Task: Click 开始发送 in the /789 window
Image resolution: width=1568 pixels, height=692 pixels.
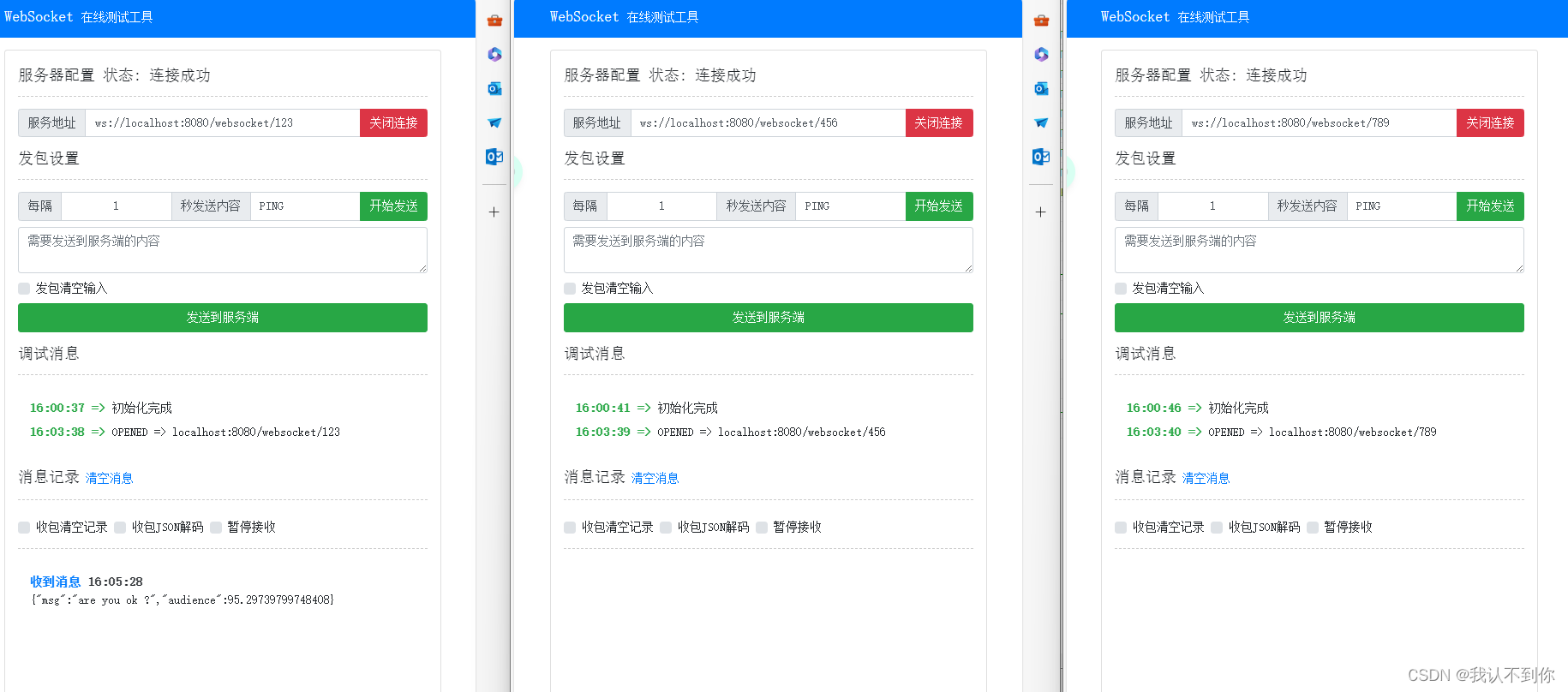Action: [x=1490, y=206]
